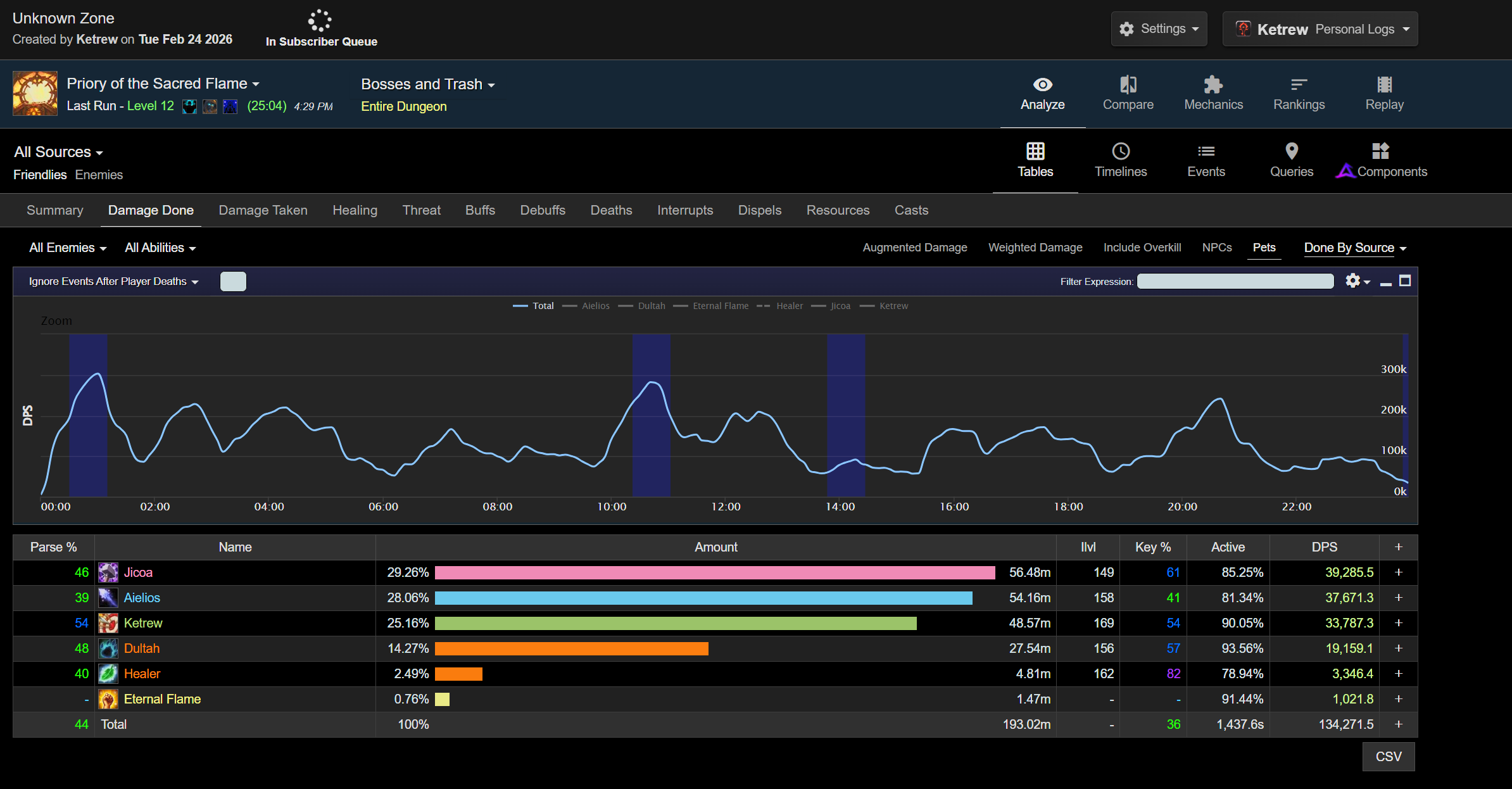Open the Queries pin icon view
Viewport: 1512px width, 789px height.
[x=1291, y=151]
